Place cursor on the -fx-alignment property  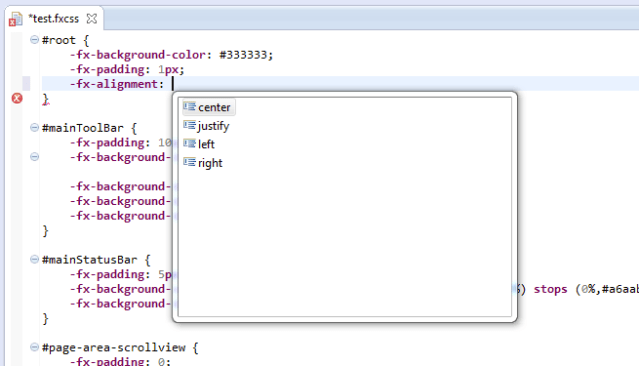point(114,84)
